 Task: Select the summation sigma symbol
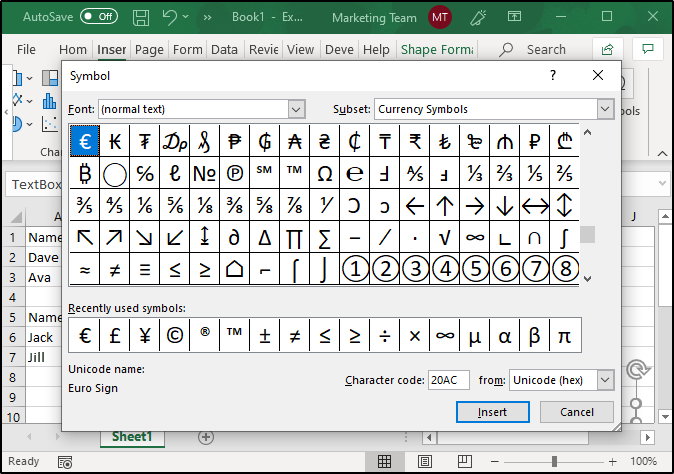(325, 237)
